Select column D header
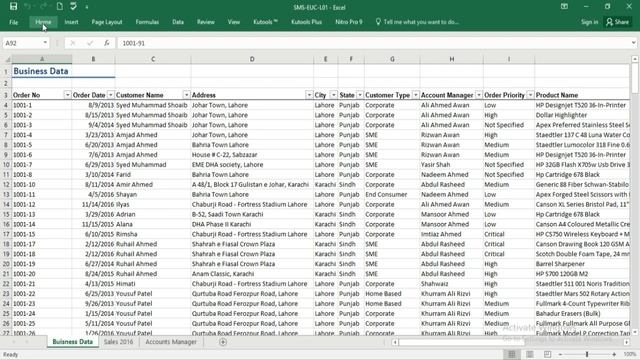 (252, 59)
